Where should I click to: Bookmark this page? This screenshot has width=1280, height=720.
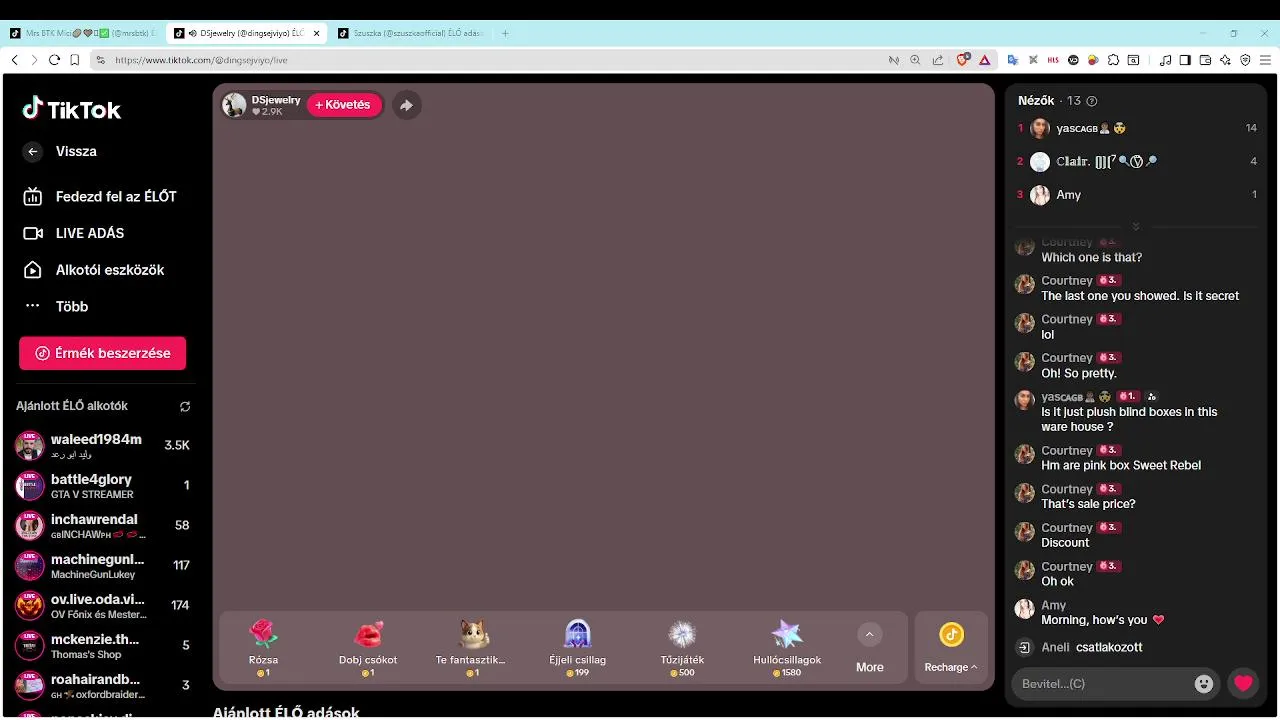[x=75, y=60]
